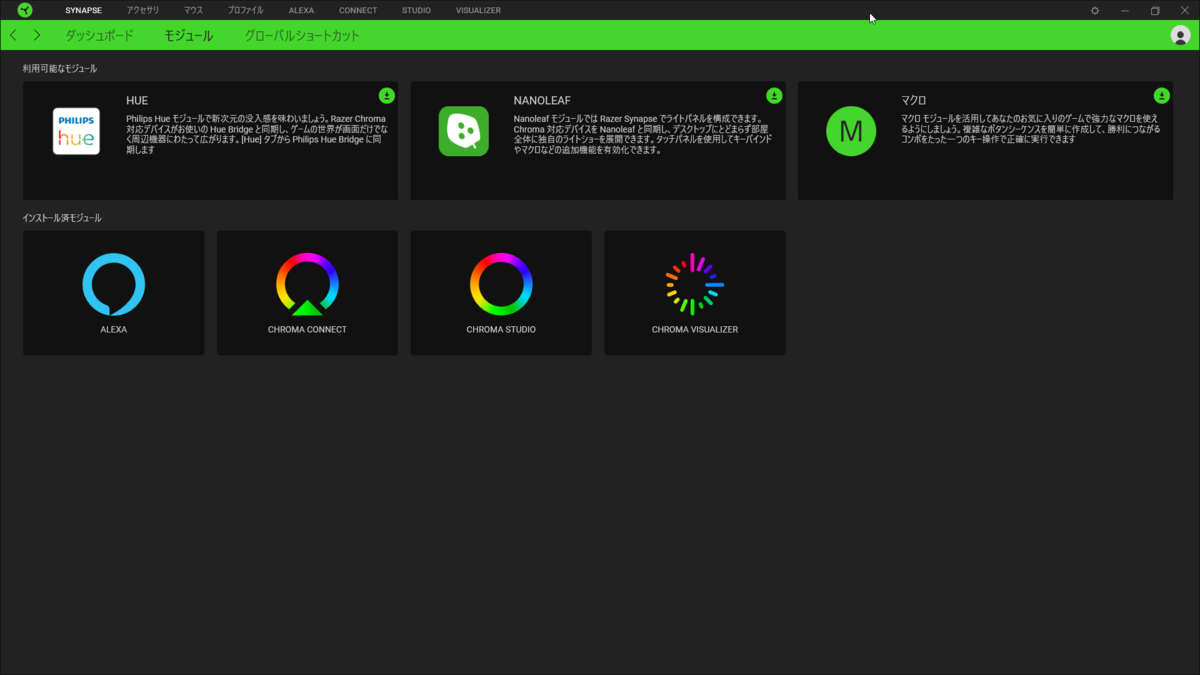Open the CHROMA CONNECT module card
The height and width of the screenshot is (675, 1200).
(x=307, y=293)
